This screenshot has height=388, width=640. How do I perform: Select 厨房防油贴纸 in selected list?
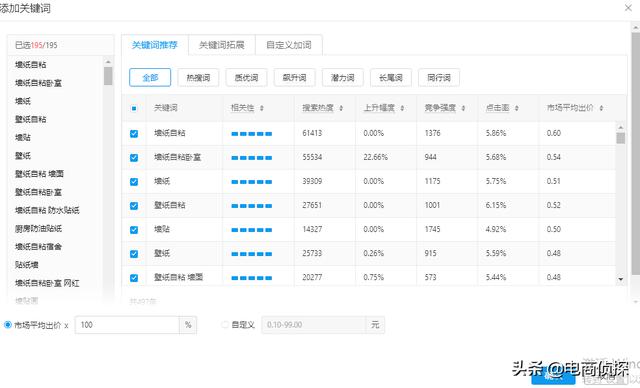click(x=38, y=228)
